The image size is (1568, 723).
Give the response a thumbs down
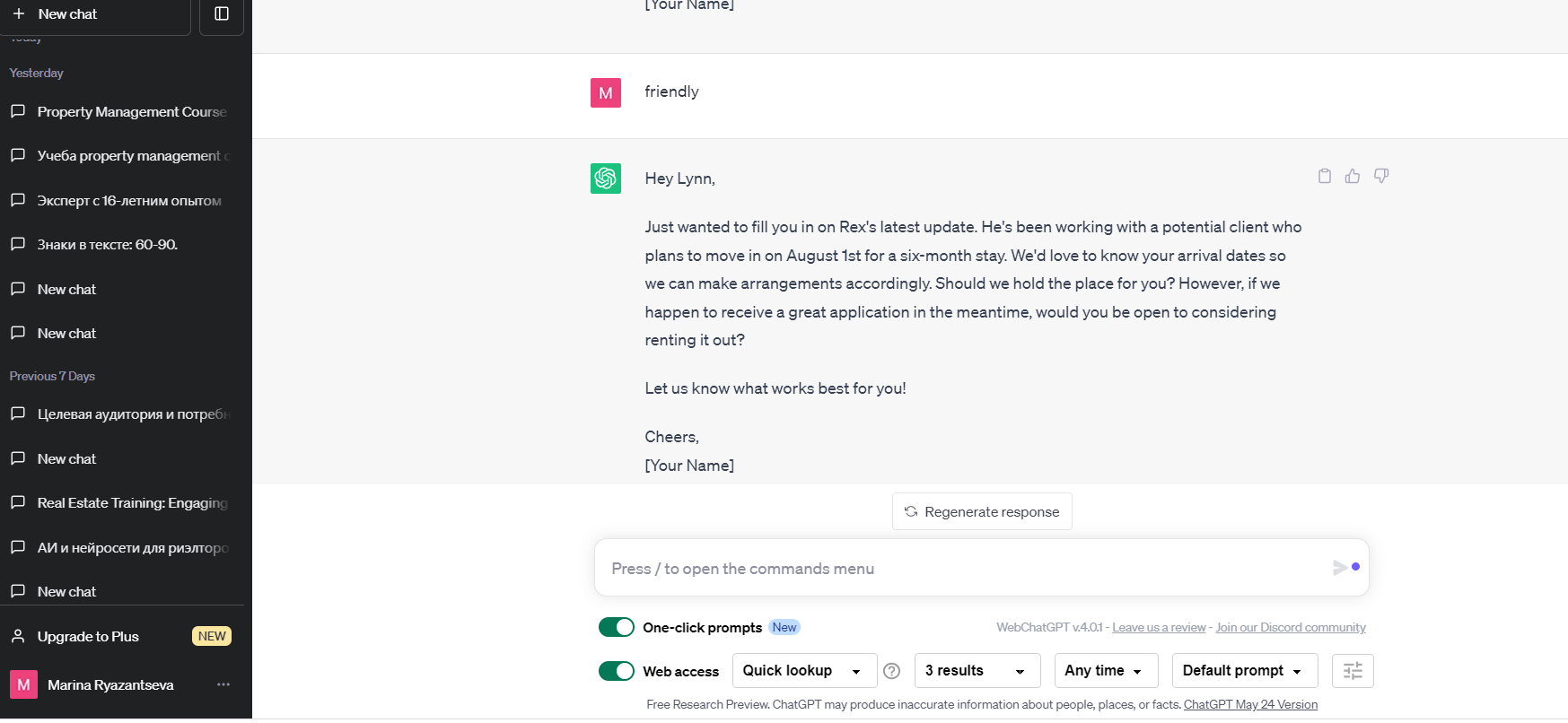[1381, 176]
